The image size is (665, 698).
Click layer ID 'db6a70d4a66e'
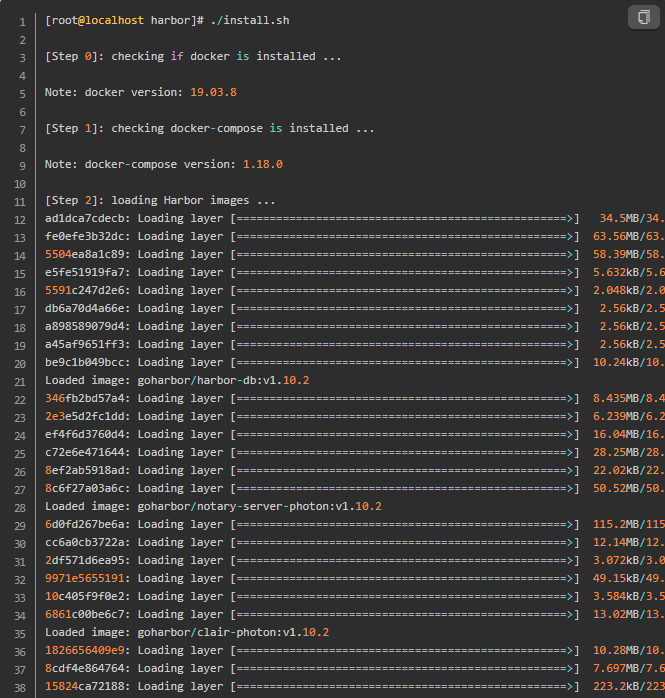85,308
